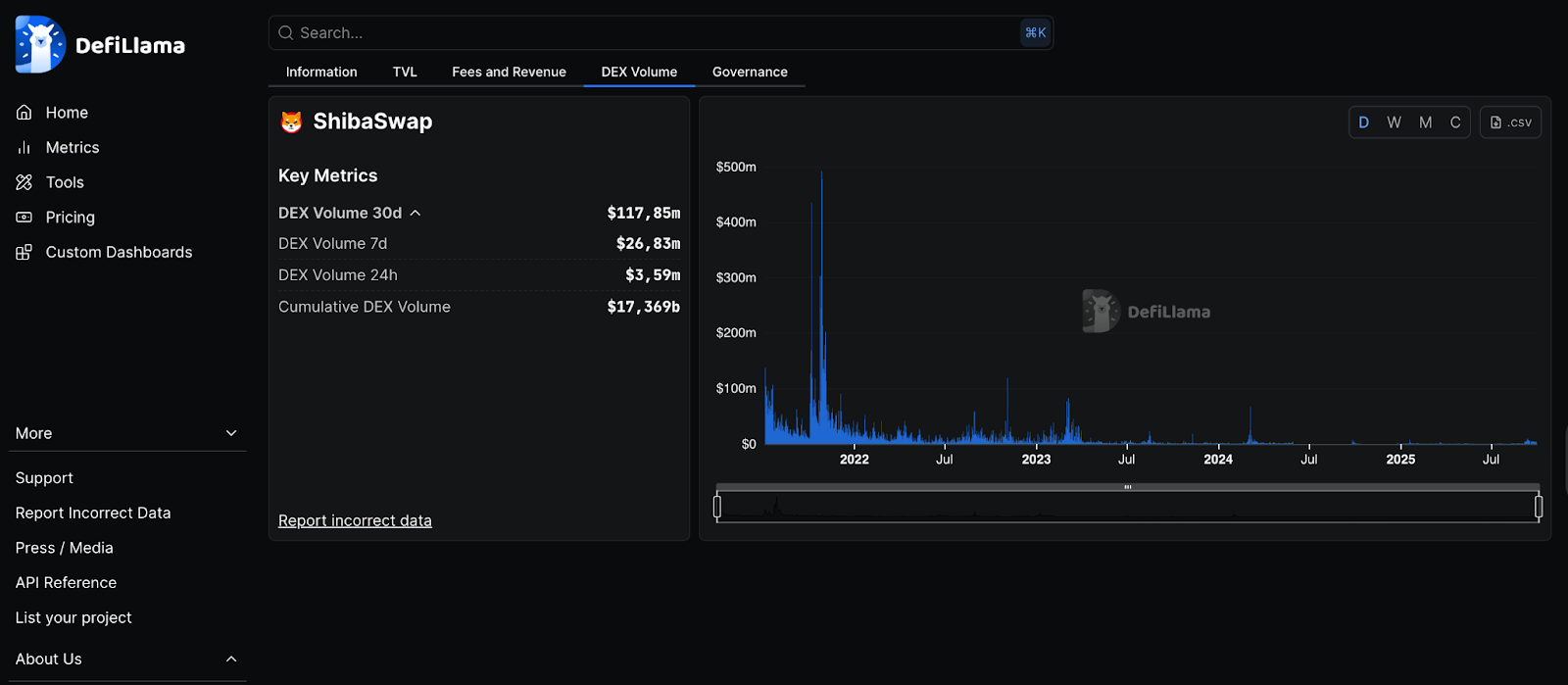Open the Governance tab

pyautogui.click(x=750, y=72)
